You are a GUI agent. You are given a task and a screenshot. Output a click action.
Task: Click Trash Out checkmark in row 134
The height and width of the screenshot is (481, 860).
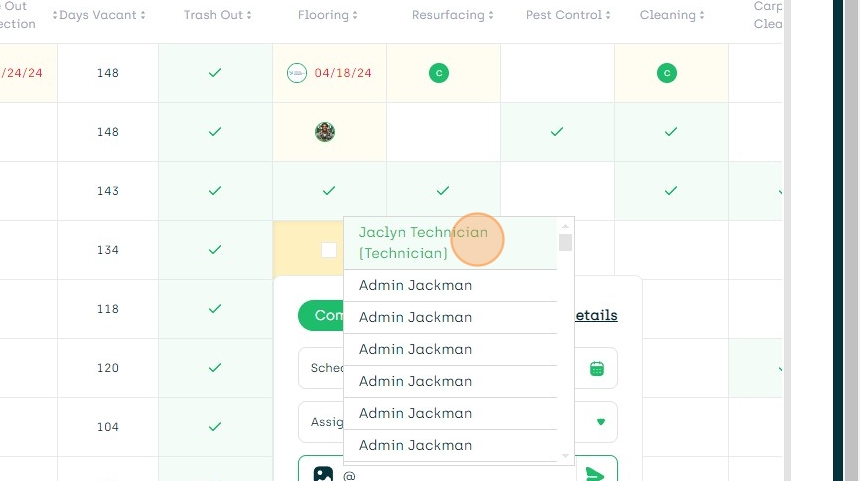pyautogui.click(x=215, y=250)
